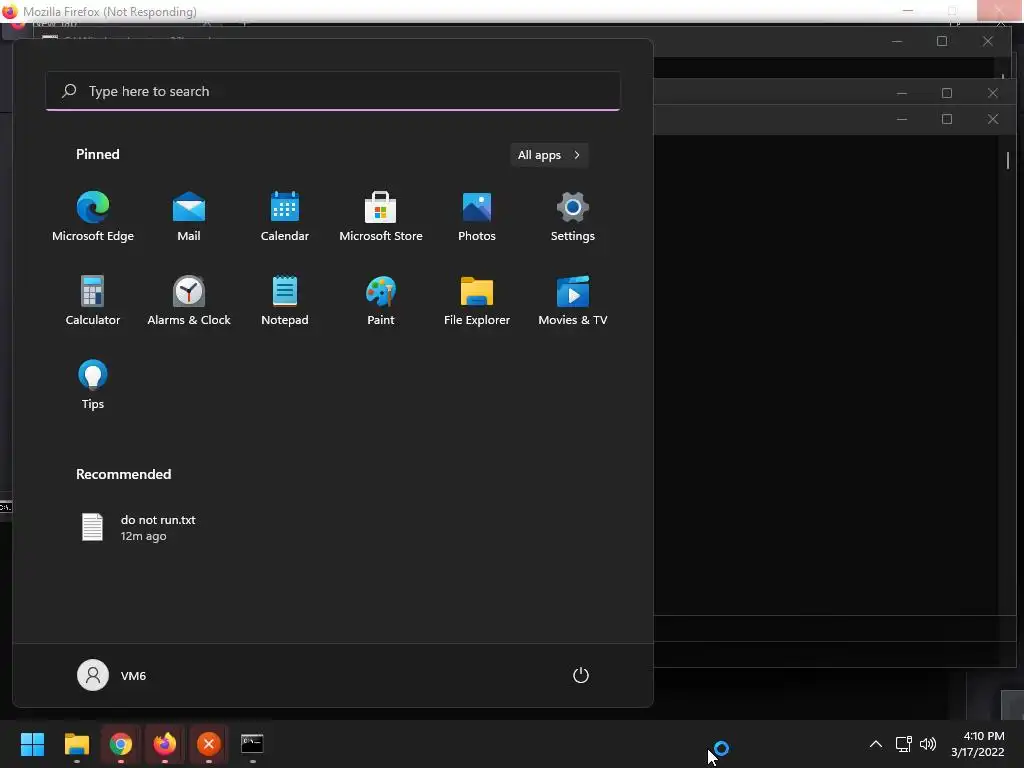Image resolution: width=1024 pixels, height=768 pixels.
Task: Open the recommended file do not run.txt
Action: point(138,527)
